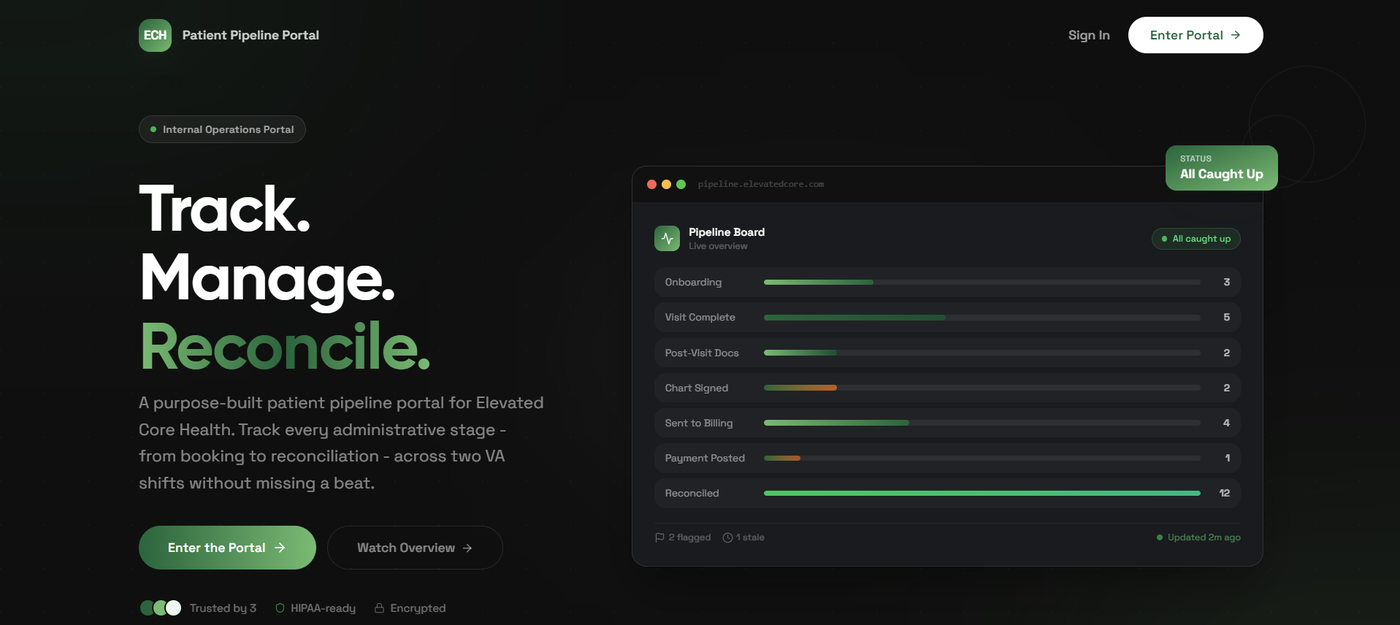Click the lock icon beside Encrypted
The width and height of the screenshot is (1400, 625).
click(x=379, y=608)
